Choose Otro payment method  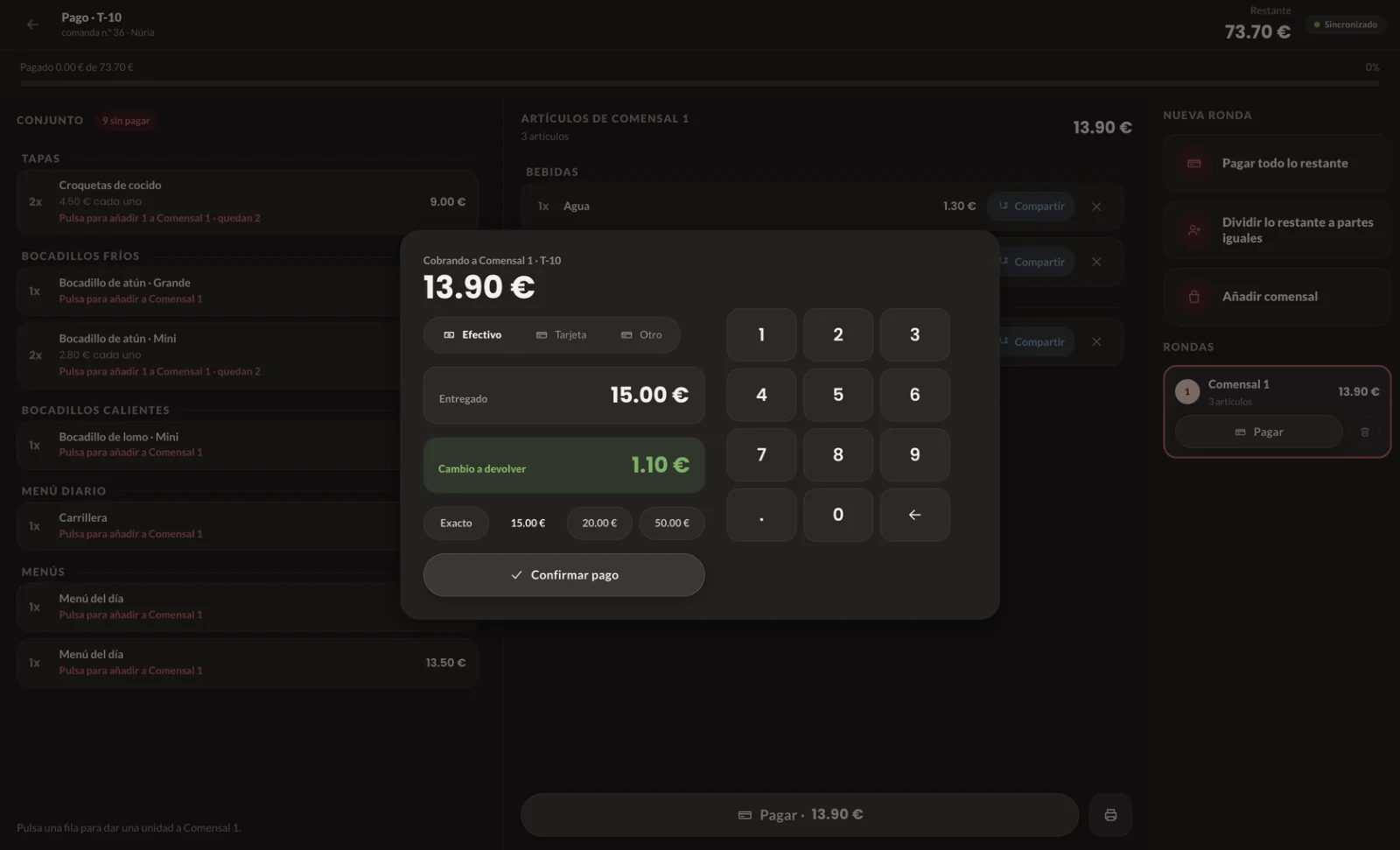pyautogui.click(x=641, y=335)
